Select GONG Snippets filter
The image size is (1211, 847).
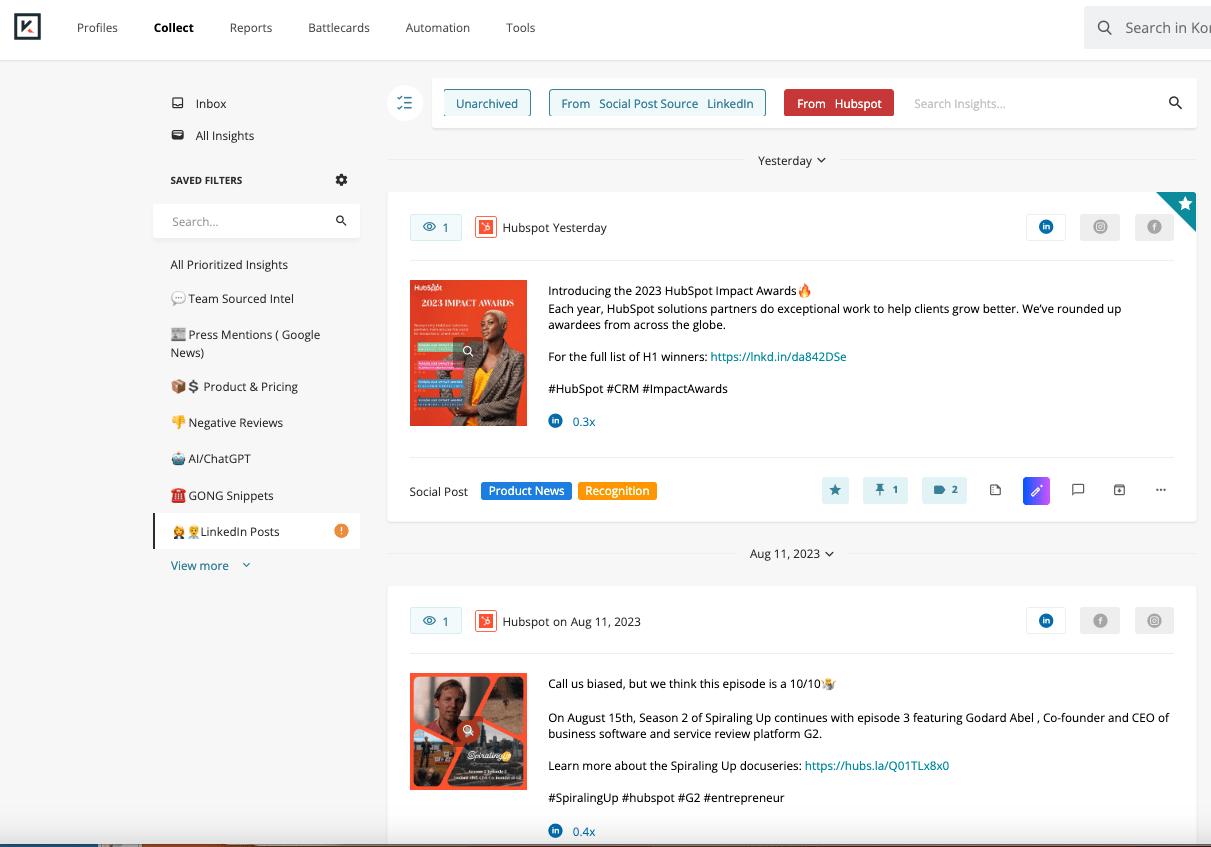click(x=222, y=496)
